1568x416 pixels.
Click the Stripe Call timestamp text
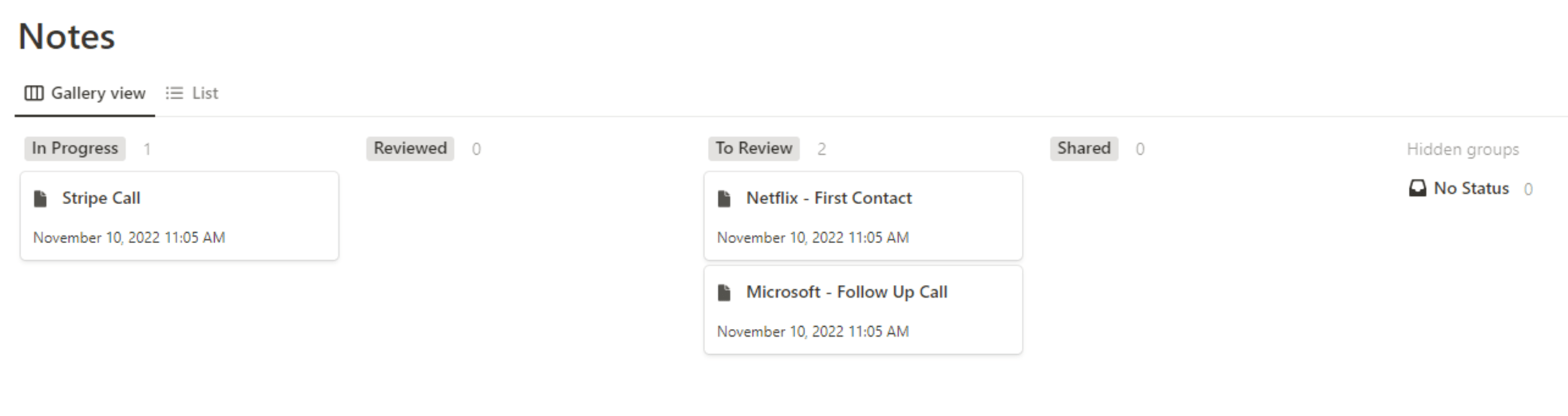[x=129, y=238]
